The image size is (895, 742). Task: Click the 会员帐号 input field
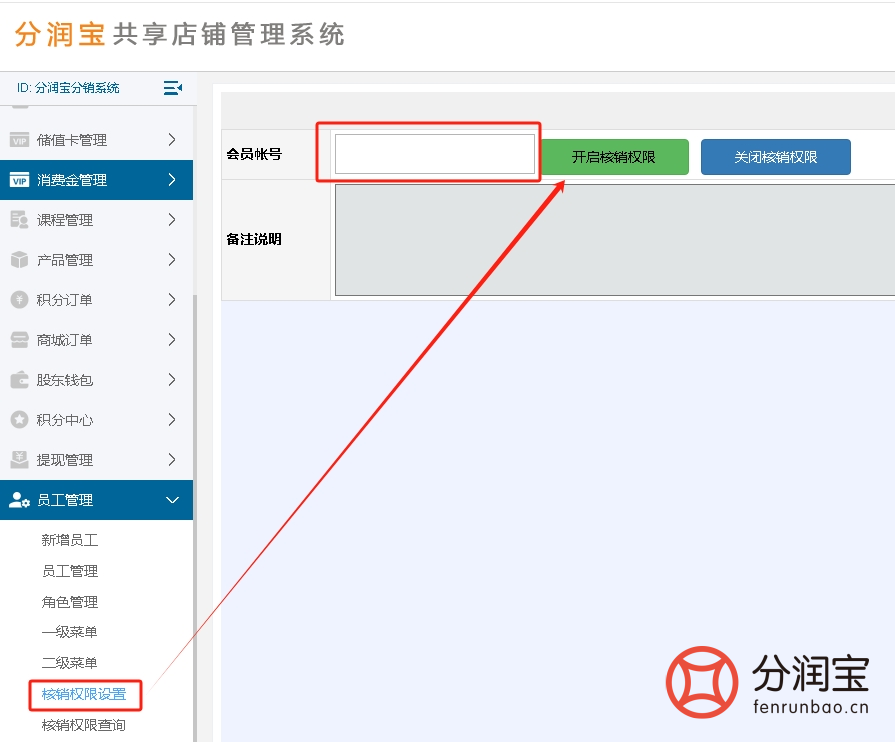tap(433, 152)
